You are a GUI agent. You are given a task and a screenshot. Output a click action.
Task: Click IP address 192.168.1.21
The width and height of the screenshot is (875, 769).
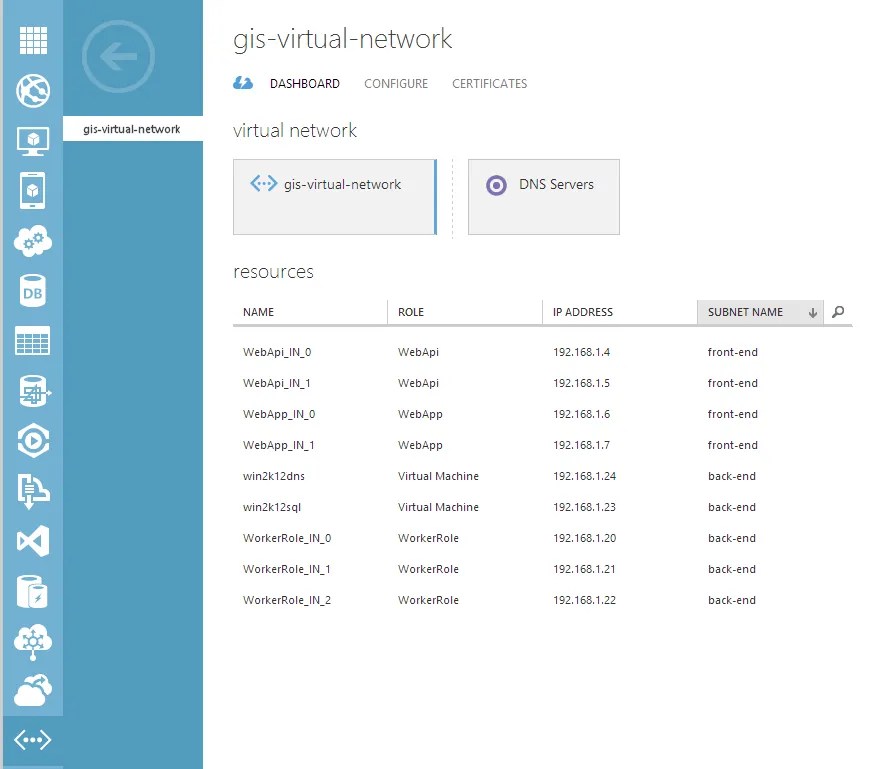[x=584, y=569]
